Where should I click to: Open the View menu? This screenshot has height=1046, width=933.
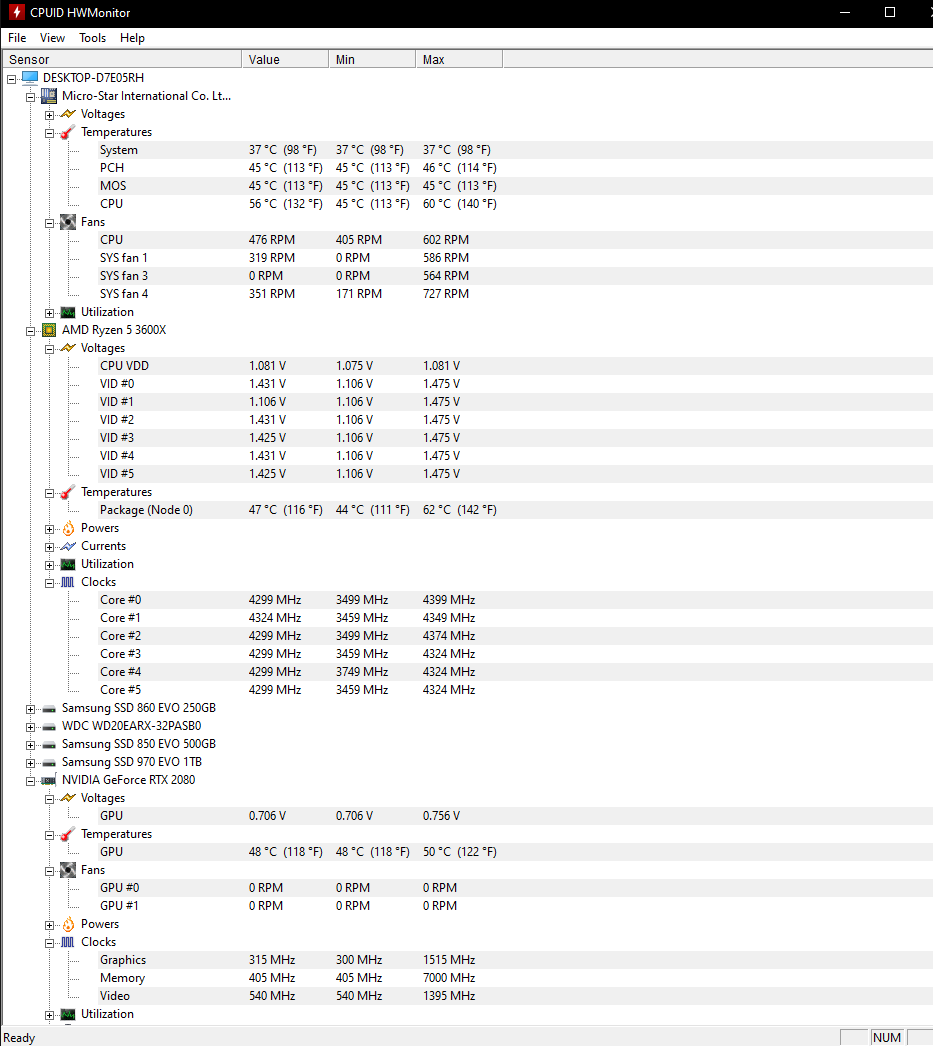[x=52, y=38]
